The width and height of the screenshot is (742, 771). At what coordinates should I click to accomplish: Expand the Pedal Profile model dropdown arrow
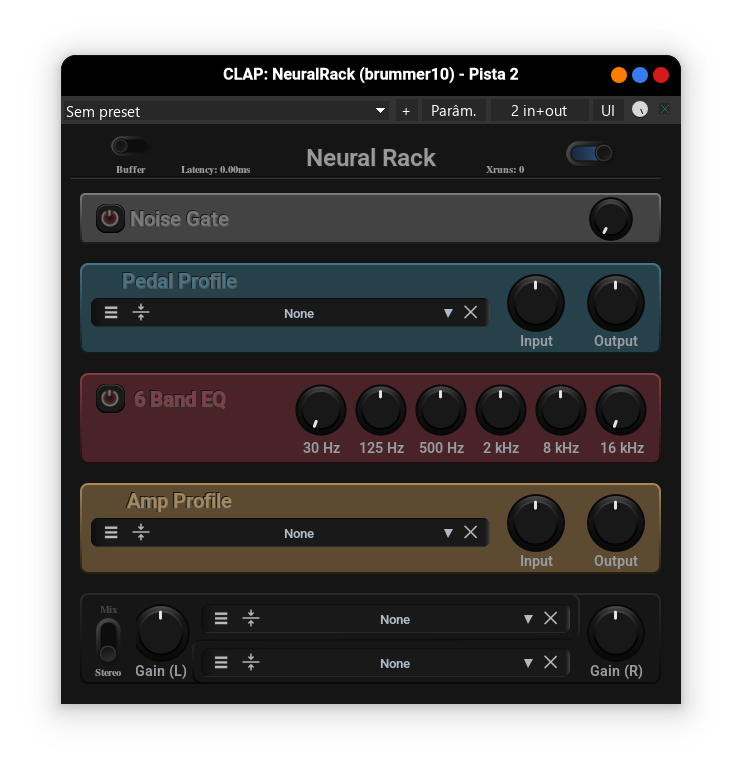click(x=448, y=313)
